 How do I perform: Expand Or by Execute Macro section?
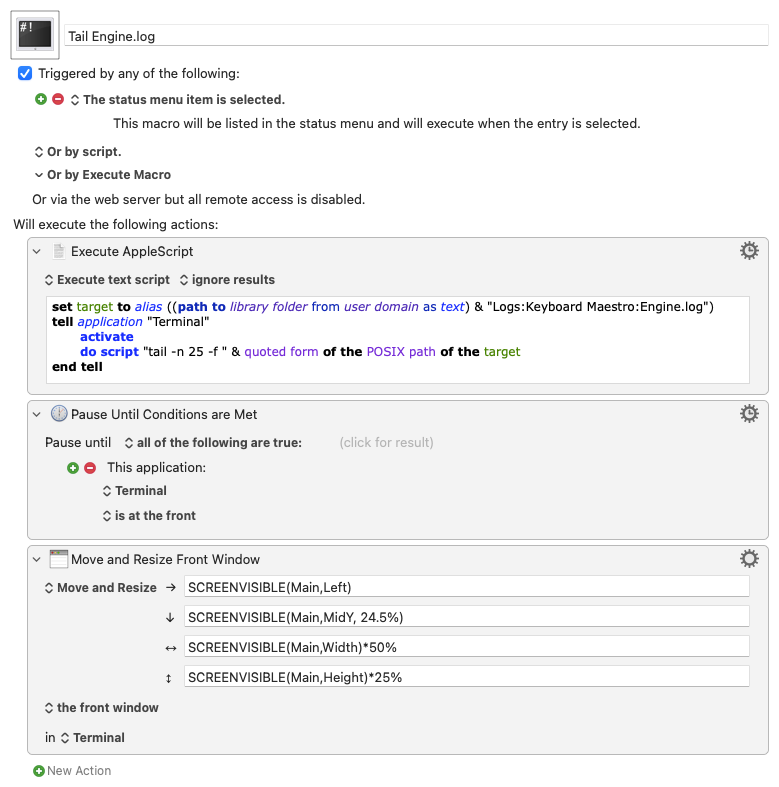tap(39, 175)
